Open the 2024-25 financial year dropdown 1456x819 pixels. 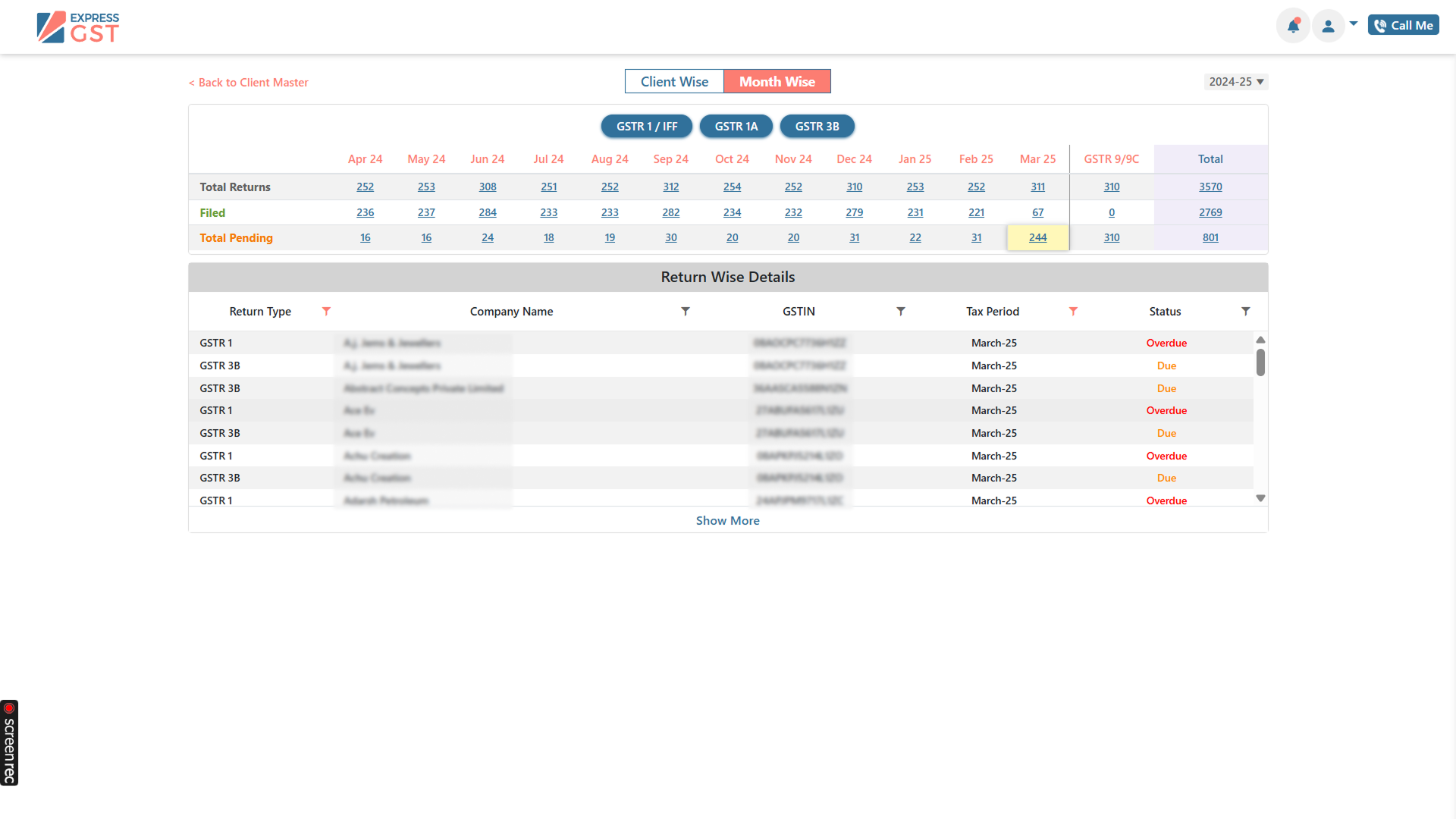point(1236,81)
